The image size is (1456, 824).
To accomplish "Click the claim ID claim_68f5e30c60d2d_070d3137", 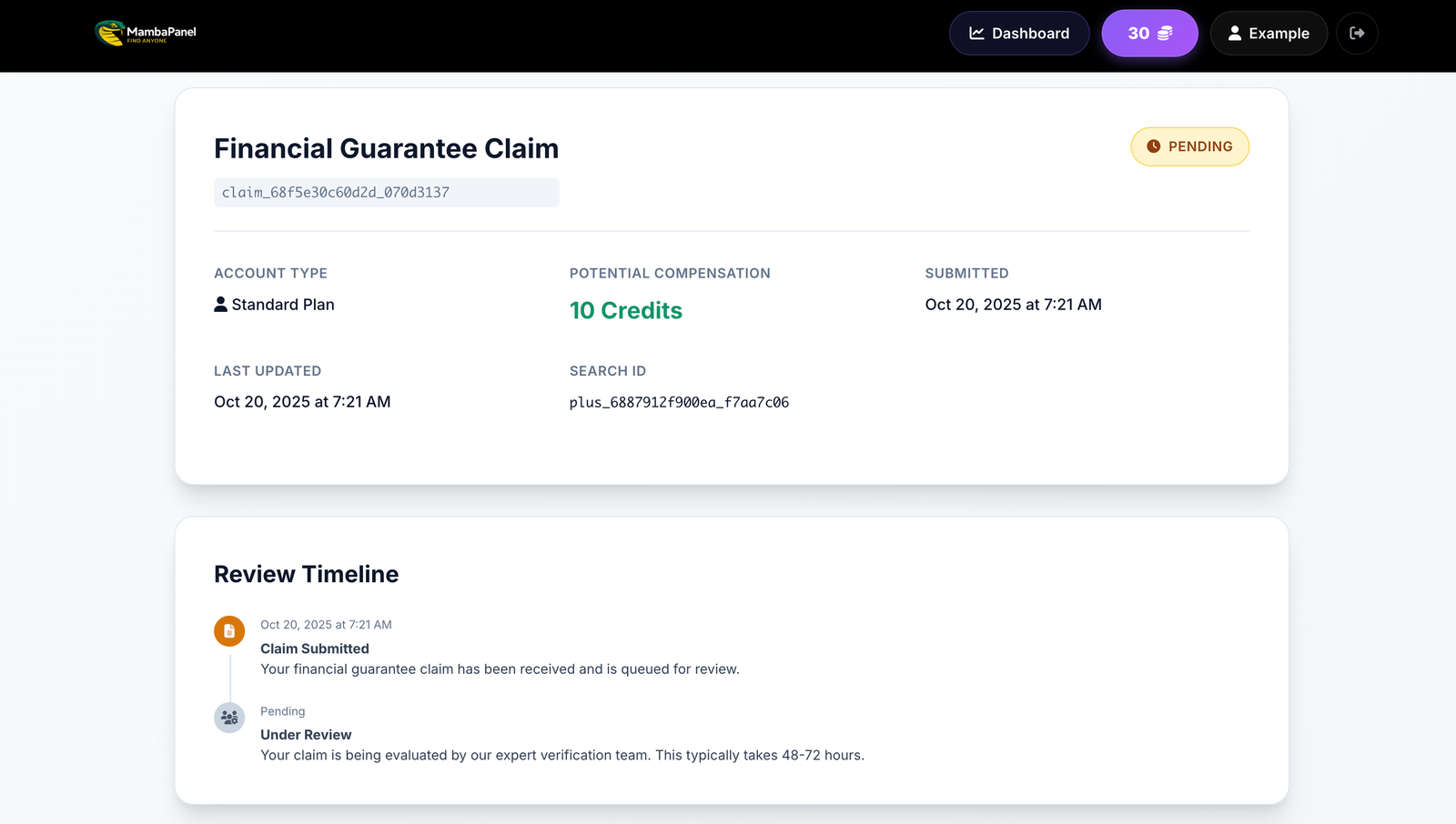I will (x=386, y=192).
